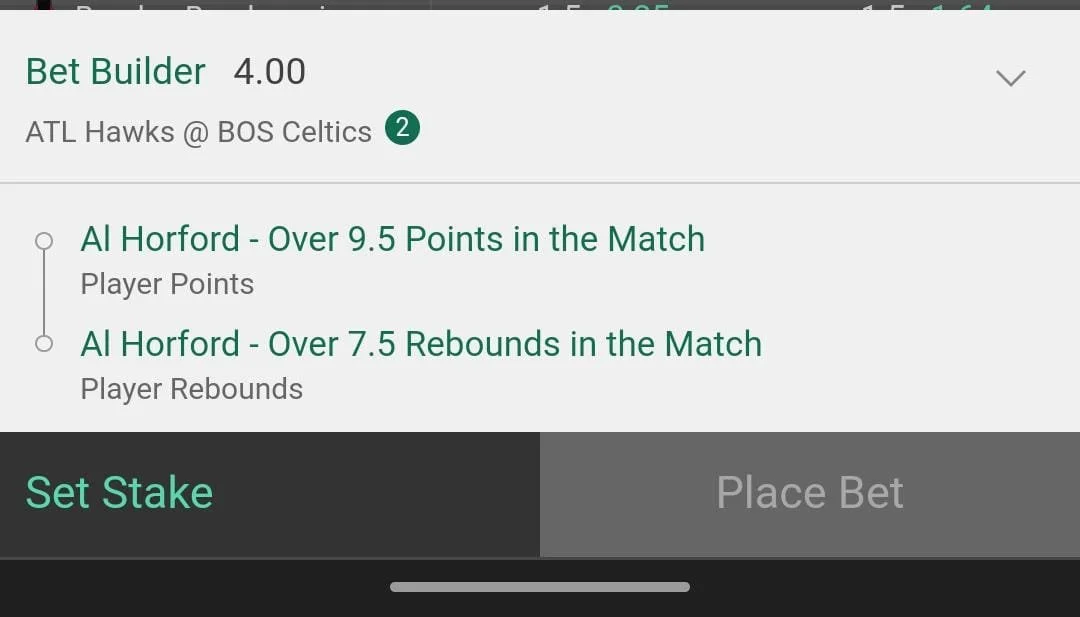Click the betslip header bar area
1080x617 pixels.
coord(540,96)
